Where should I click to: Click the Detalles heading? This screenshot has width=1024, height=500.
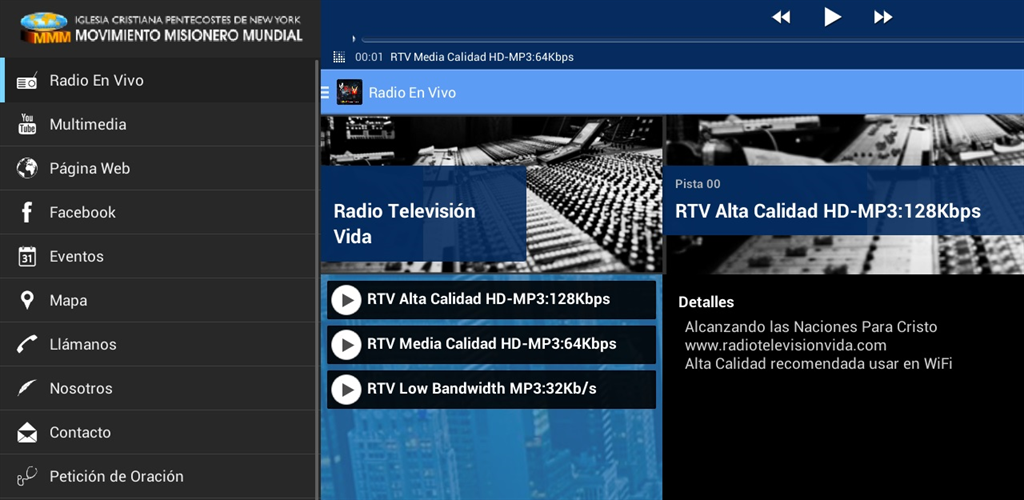(706, 302)
